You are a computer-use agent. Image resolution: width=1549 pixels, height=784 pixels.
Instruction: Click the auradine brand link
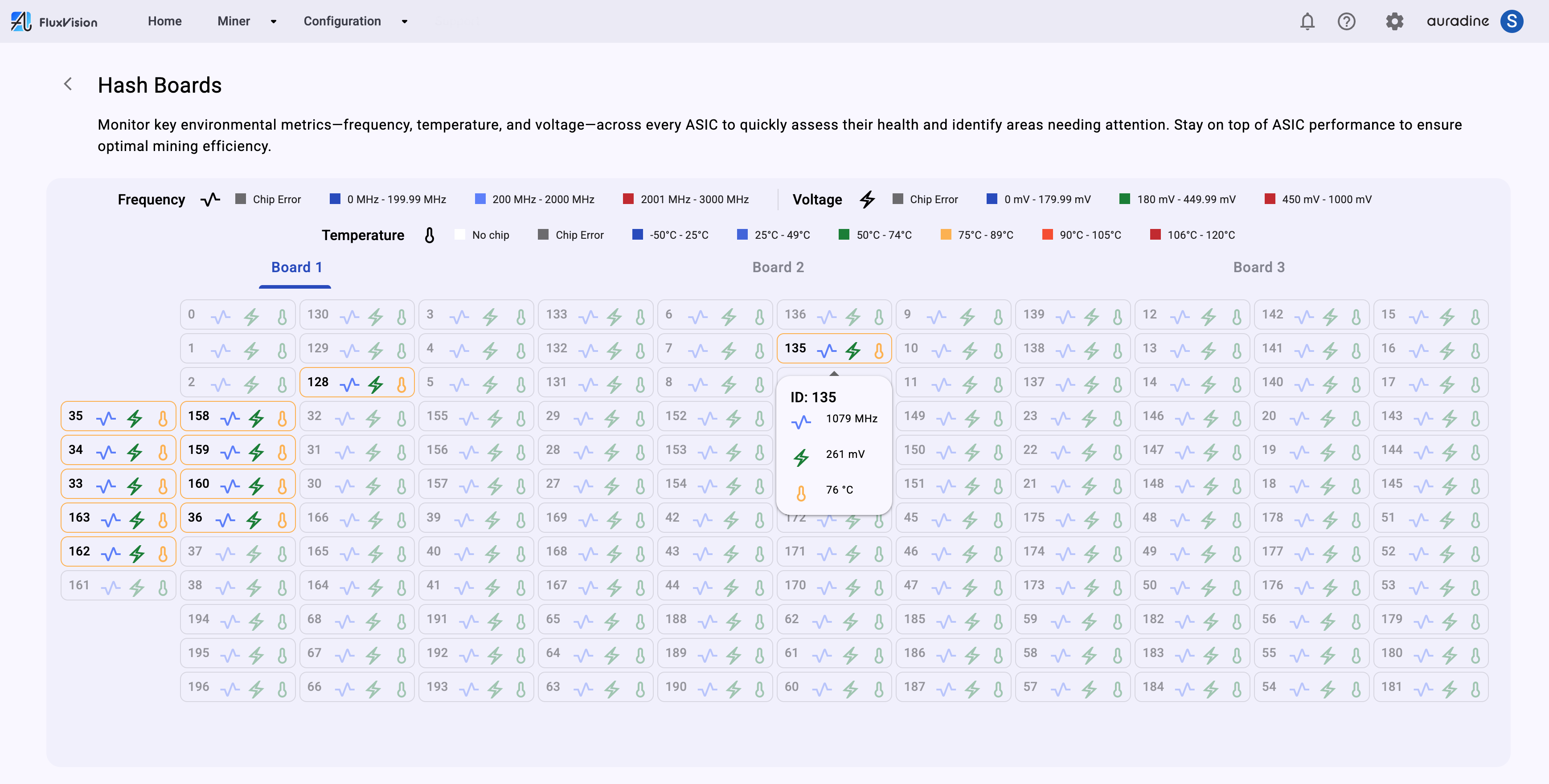tap(1458, 22)
